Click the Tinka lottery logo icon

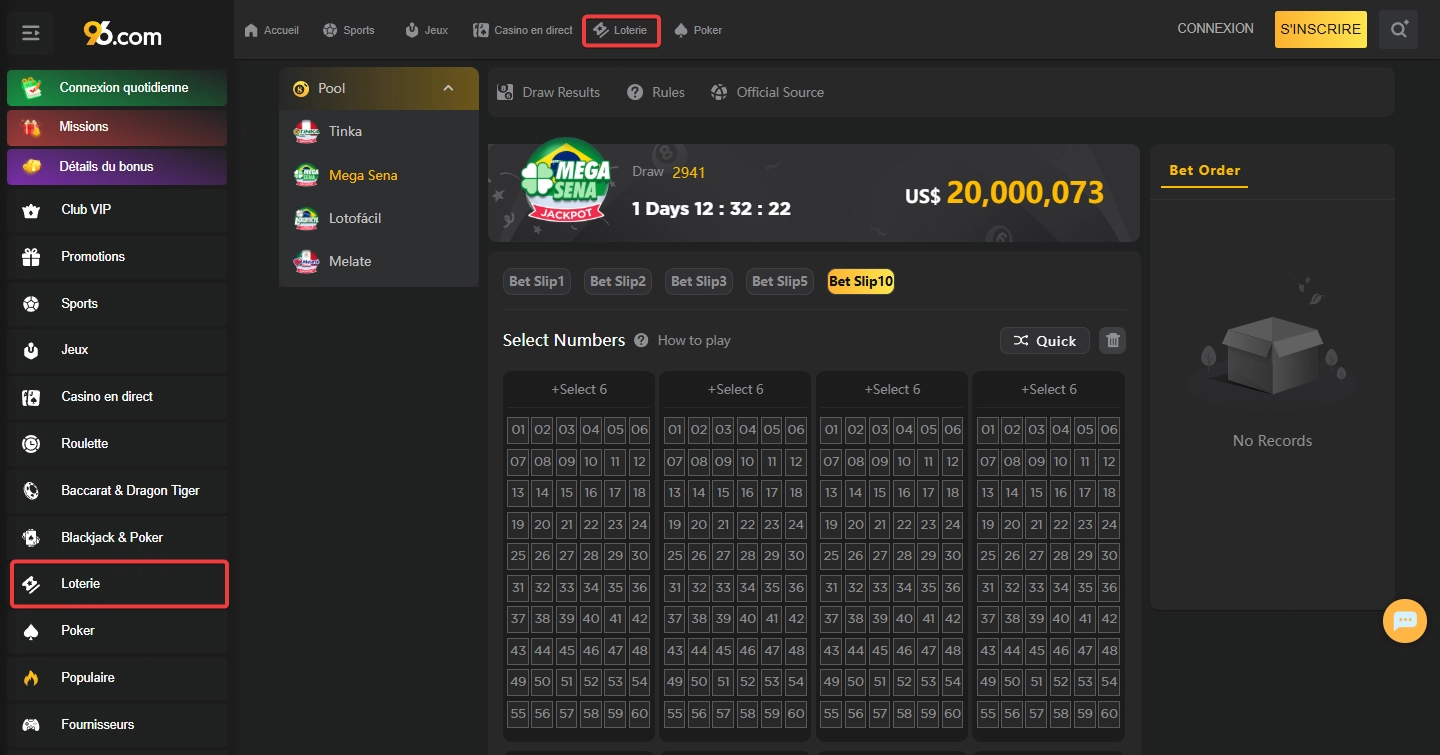pos(306,131)
